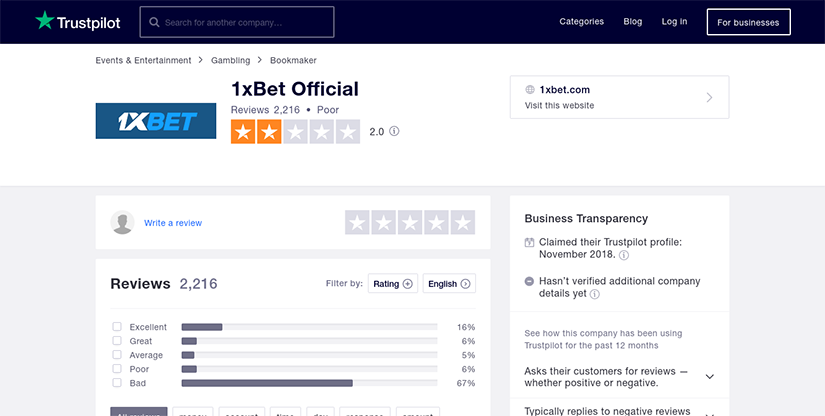Check the Excellent rating filter
825x416 pixels.
[117, 327]
